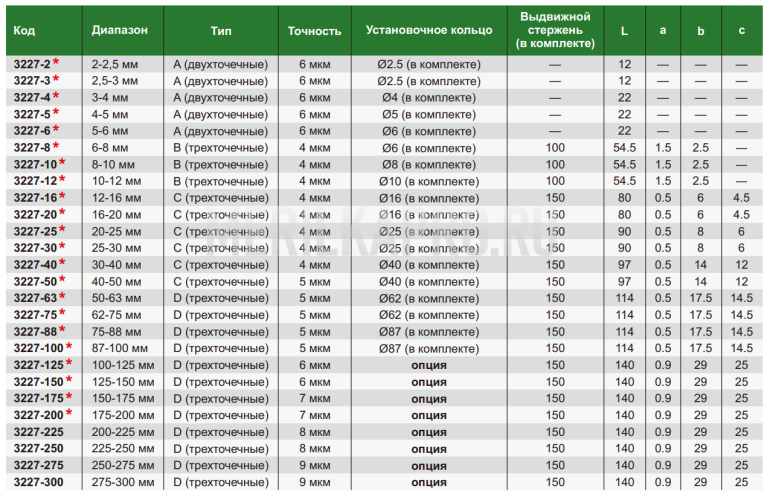This screenshot has width=767, height=500.
Task: Click the range value '87-100 мм'
Action: pos(120,348)
